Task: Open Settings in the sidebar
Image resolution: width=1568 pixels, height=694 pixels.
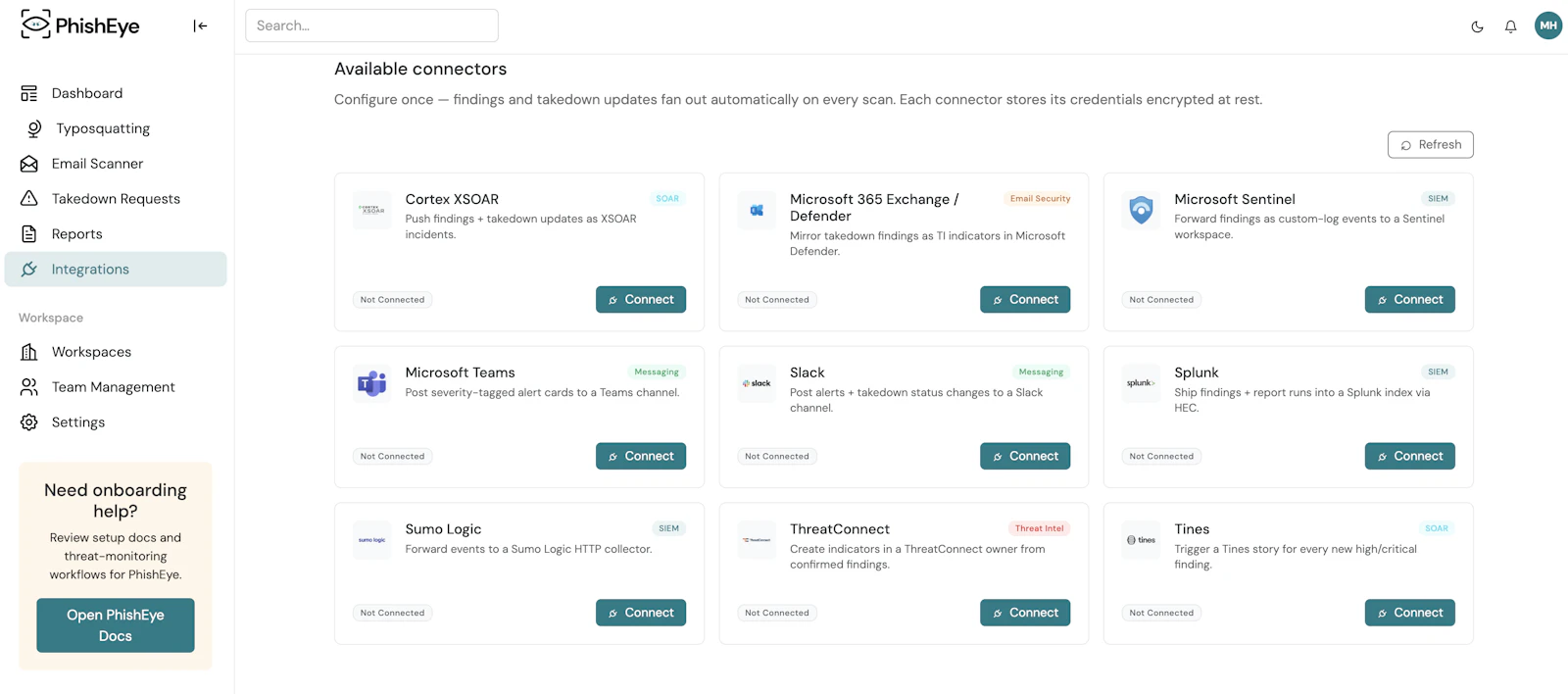Action: [x=116, y=422]
